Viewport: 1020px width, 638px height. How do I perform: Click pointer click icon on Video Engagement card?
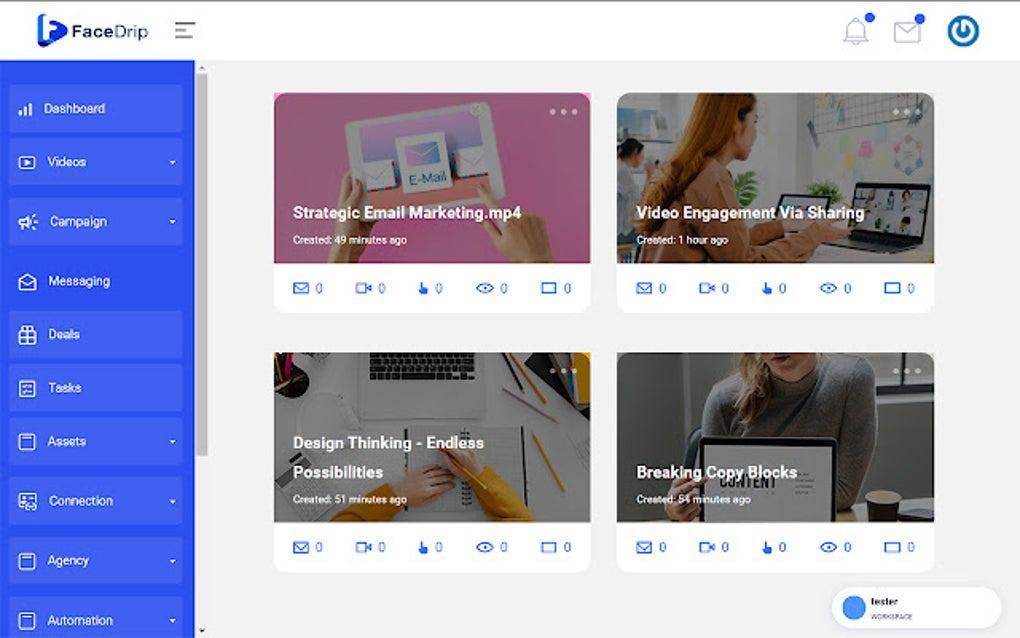pos(766,288)
